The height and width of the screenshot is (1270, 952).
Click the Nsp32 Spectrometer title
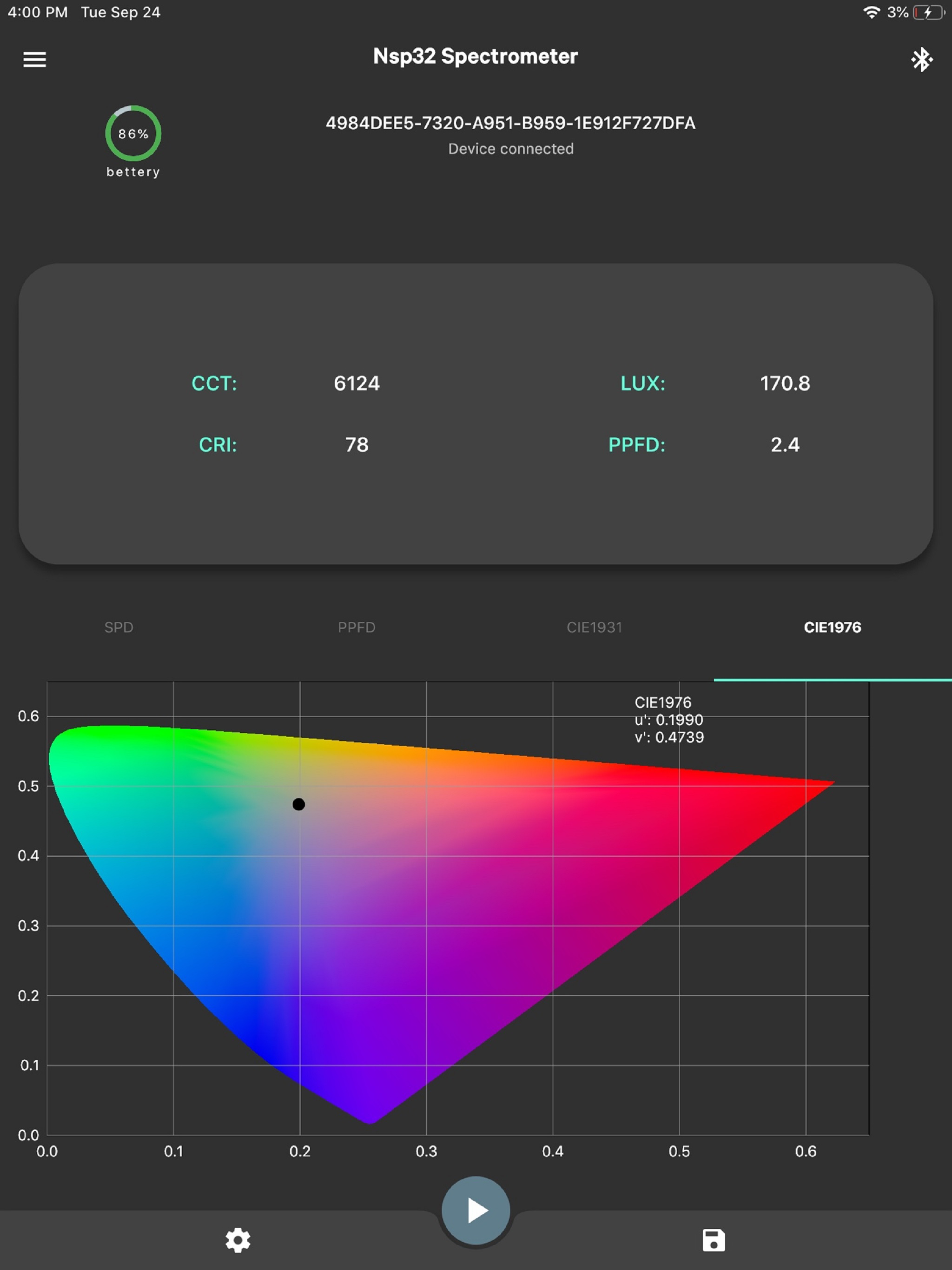point(476,56)
